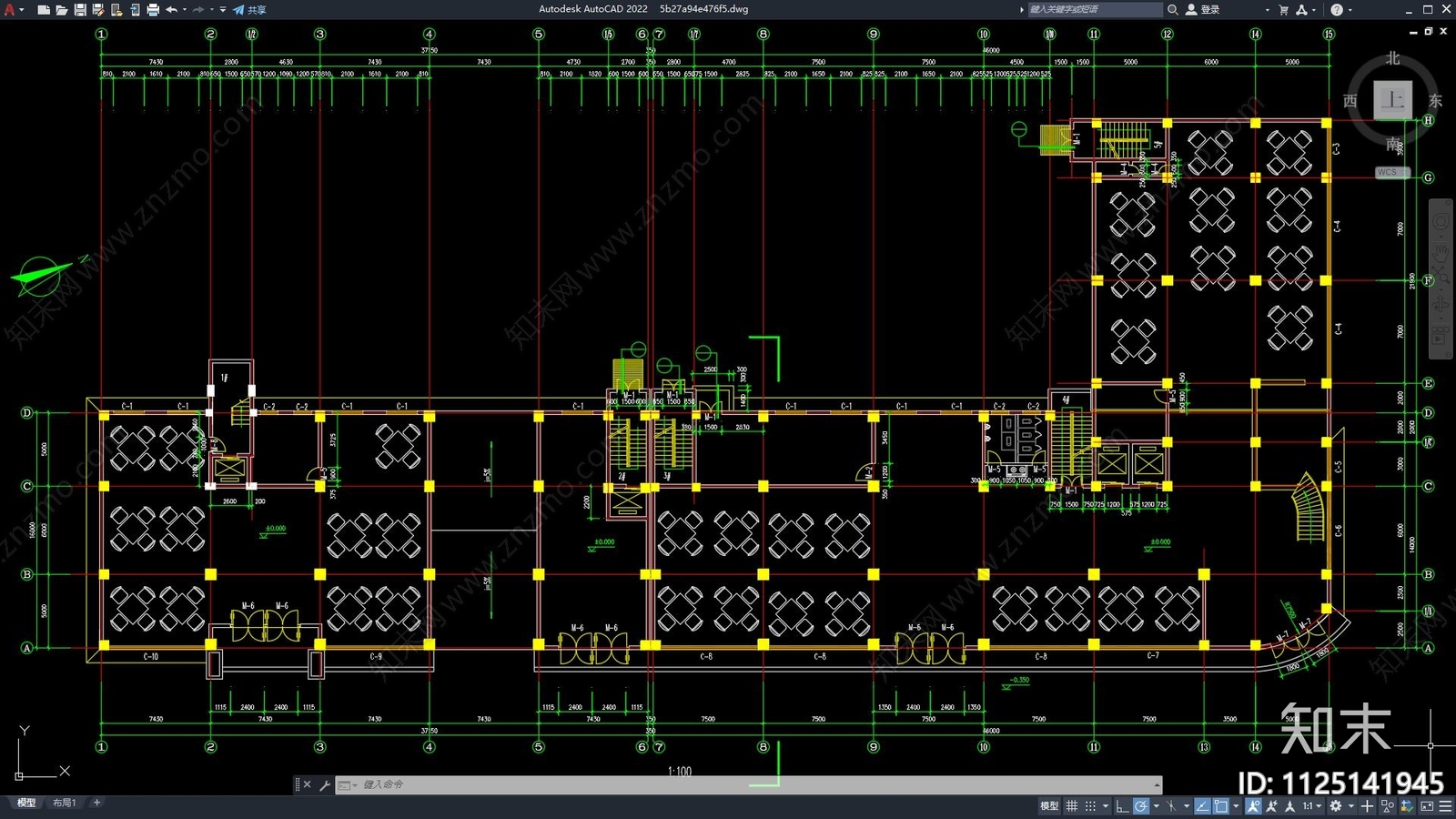Click the ShowMotion icon on the navigation bar

[x=1441, y=338]
